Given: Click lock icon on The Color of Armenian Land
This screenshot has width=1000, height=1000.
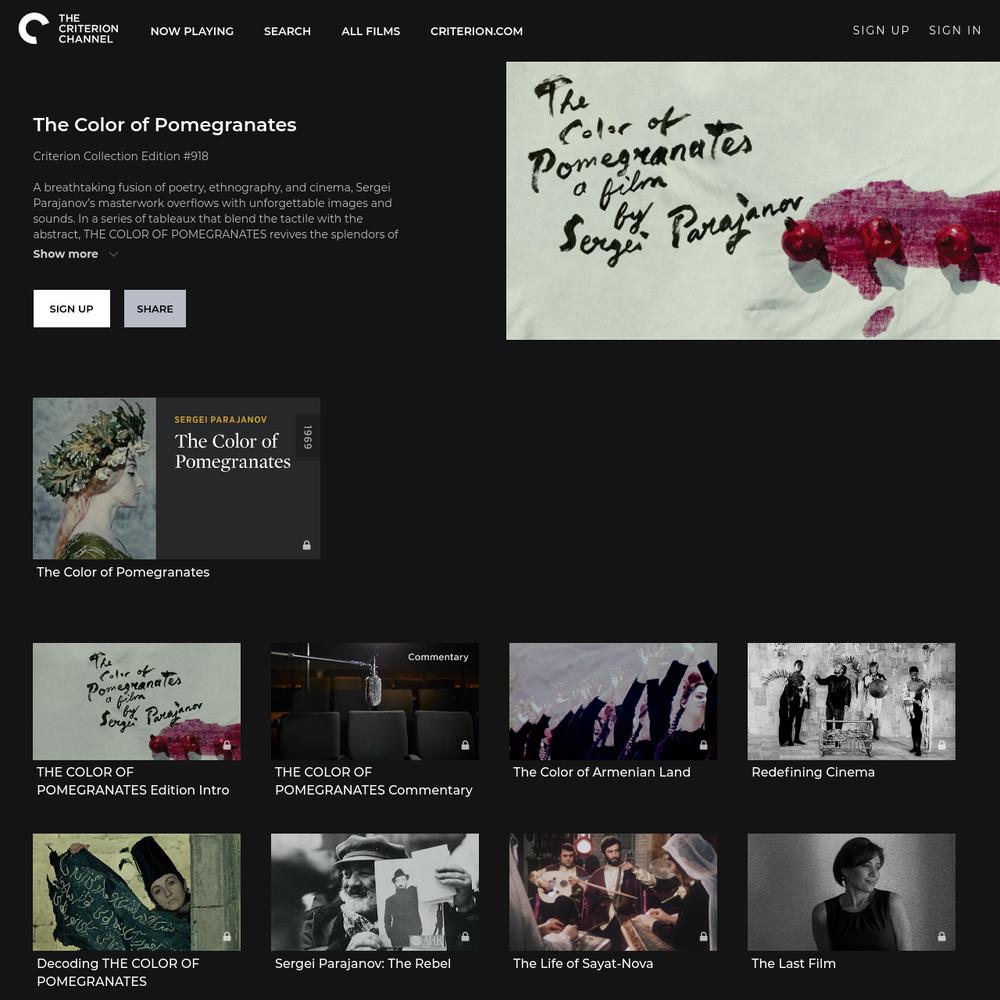Looking at the screenshot, I should click(703, 745).
